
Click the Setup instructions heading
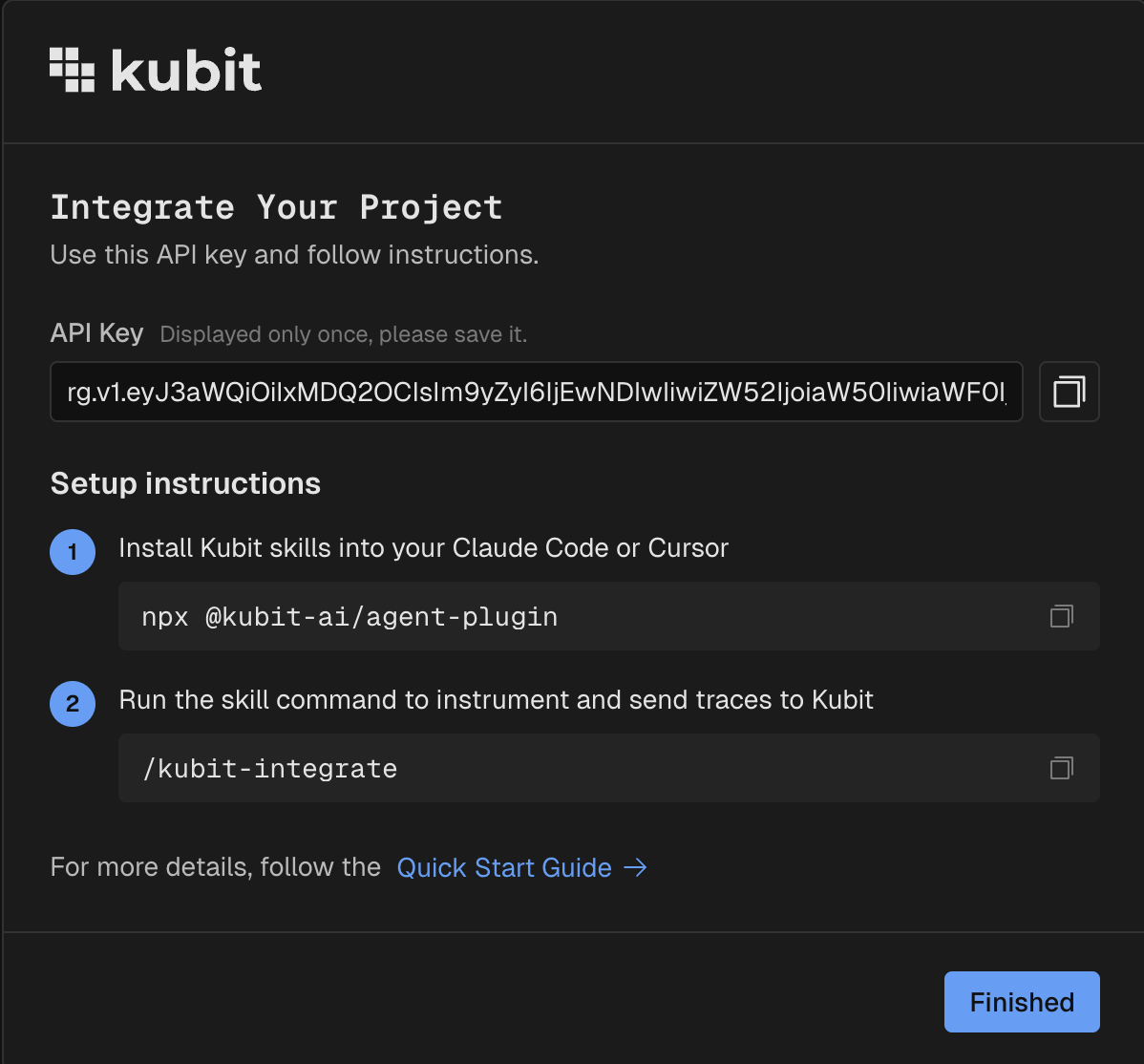185,483
